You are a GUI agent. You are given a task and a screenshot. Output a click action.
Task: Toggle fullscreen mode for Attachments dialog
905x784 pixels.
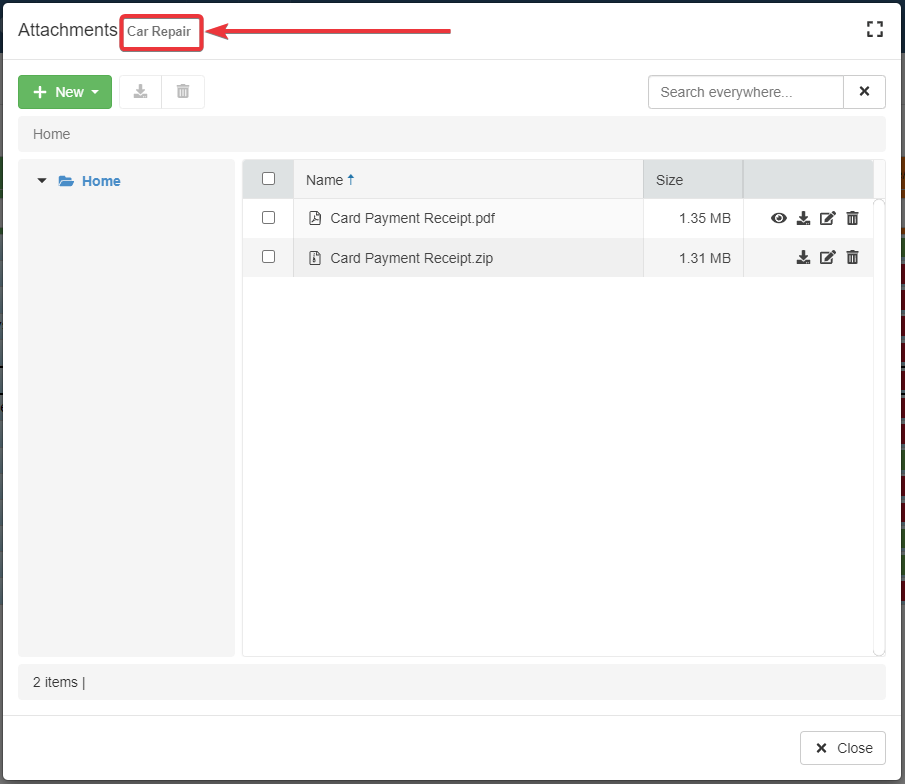point(875,29)
